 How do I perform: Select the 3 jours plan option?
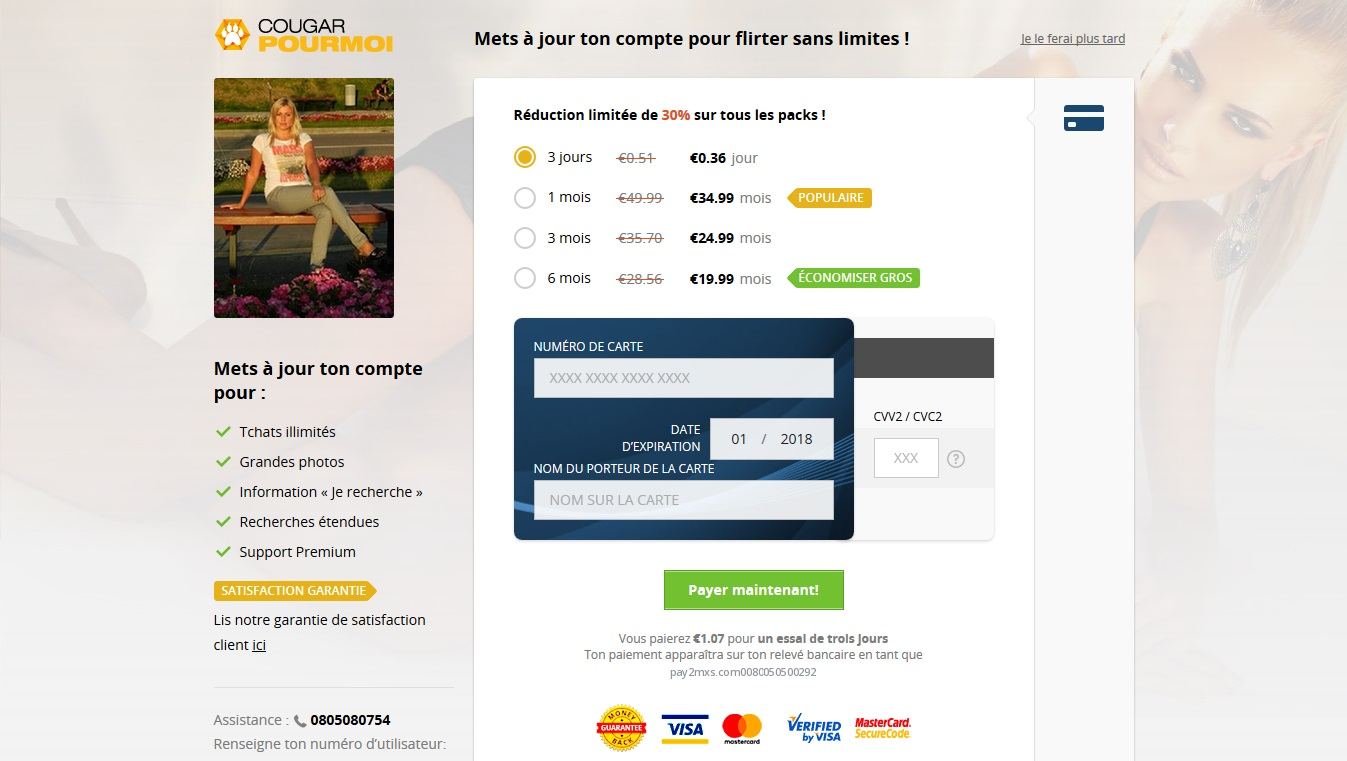point(525,157)
